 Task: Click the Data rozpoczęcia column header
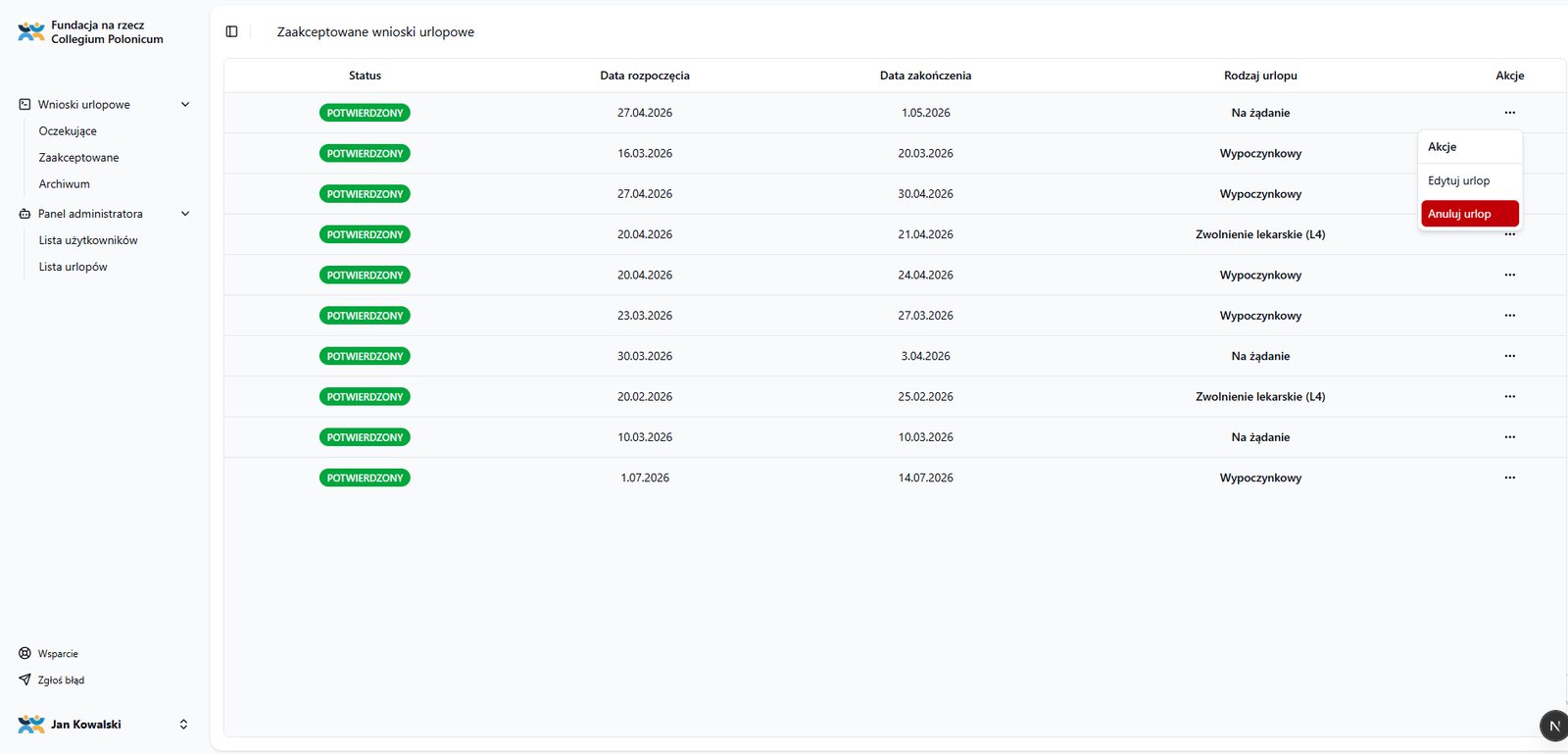[x=645, y=75]
